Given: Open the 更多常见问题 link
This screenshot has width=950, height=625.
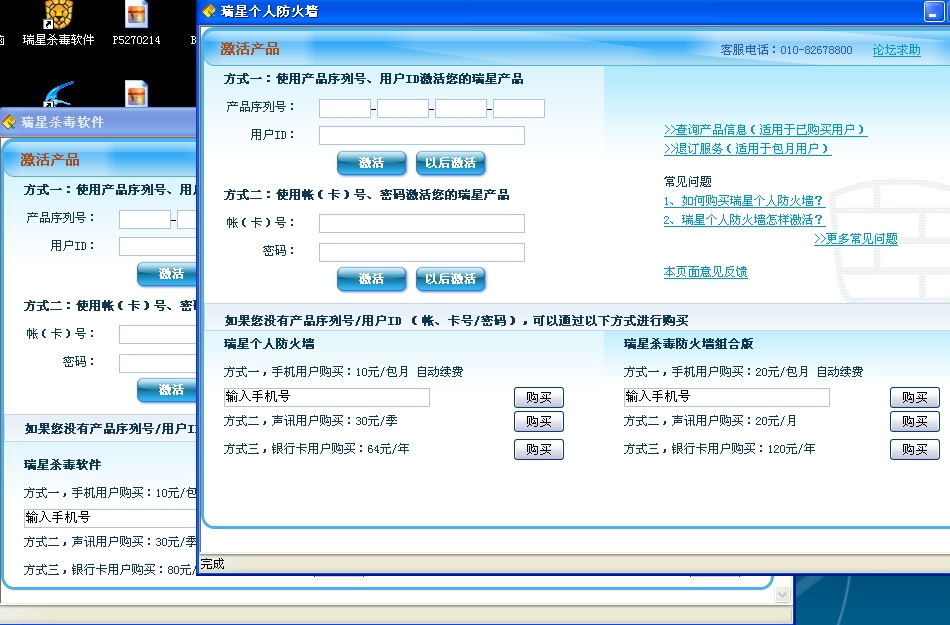Looking at the screenshot, I should [855, 239].
